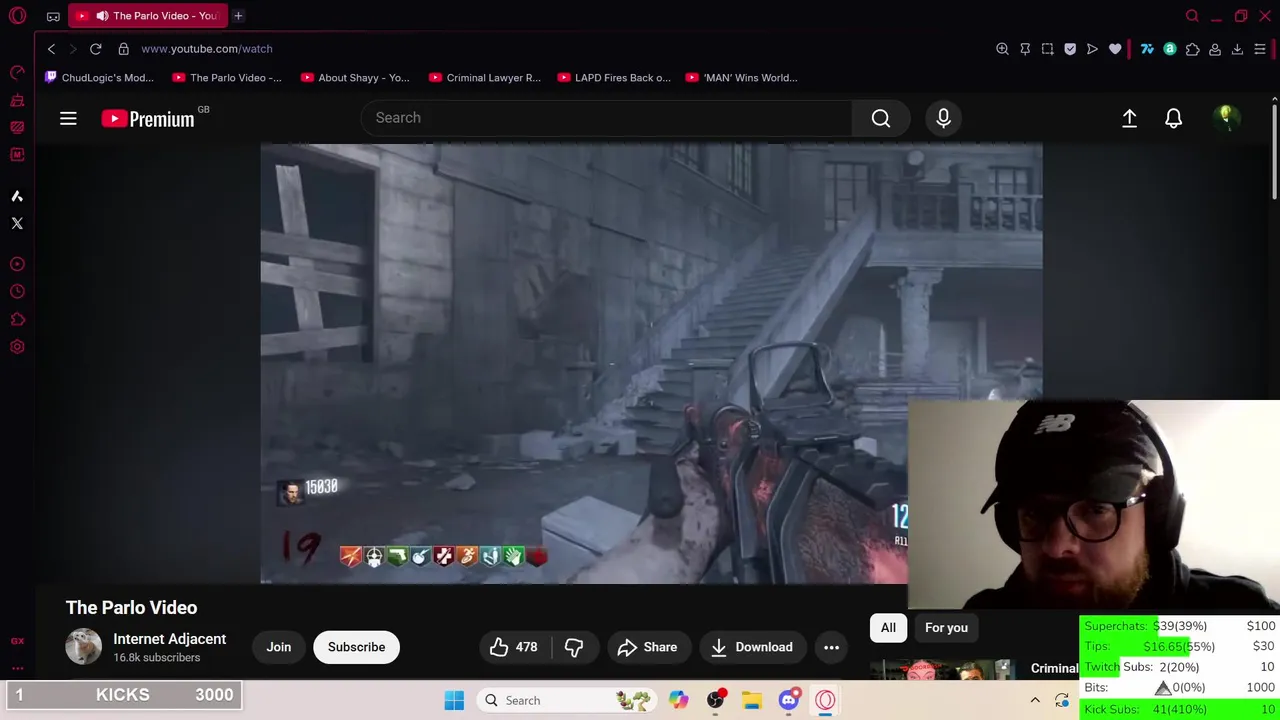Viewport: 1280px width, 720px height.
Task: Open GX Control speedometer in sidebar
Action: click(17, 72)
